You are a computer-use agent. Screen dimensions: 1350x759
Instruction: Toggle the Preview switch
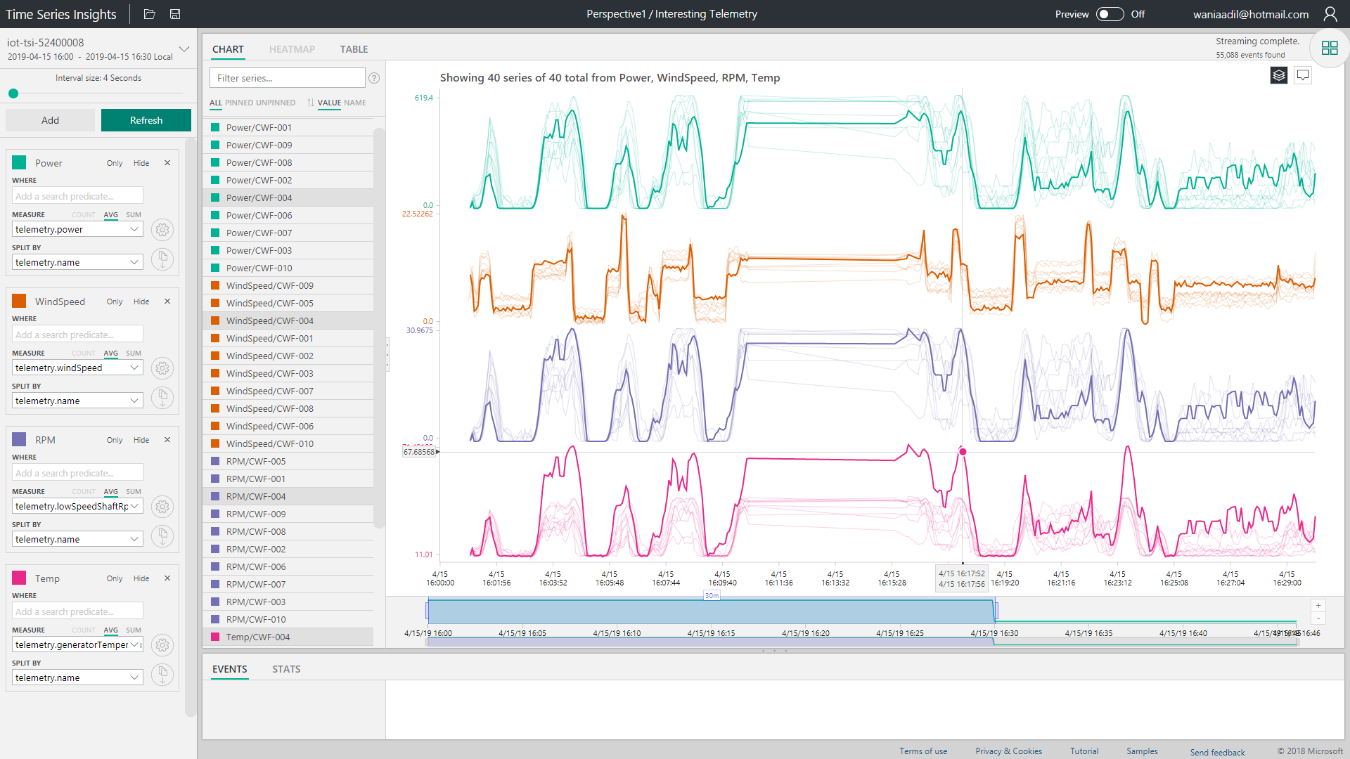[1110, 14]
